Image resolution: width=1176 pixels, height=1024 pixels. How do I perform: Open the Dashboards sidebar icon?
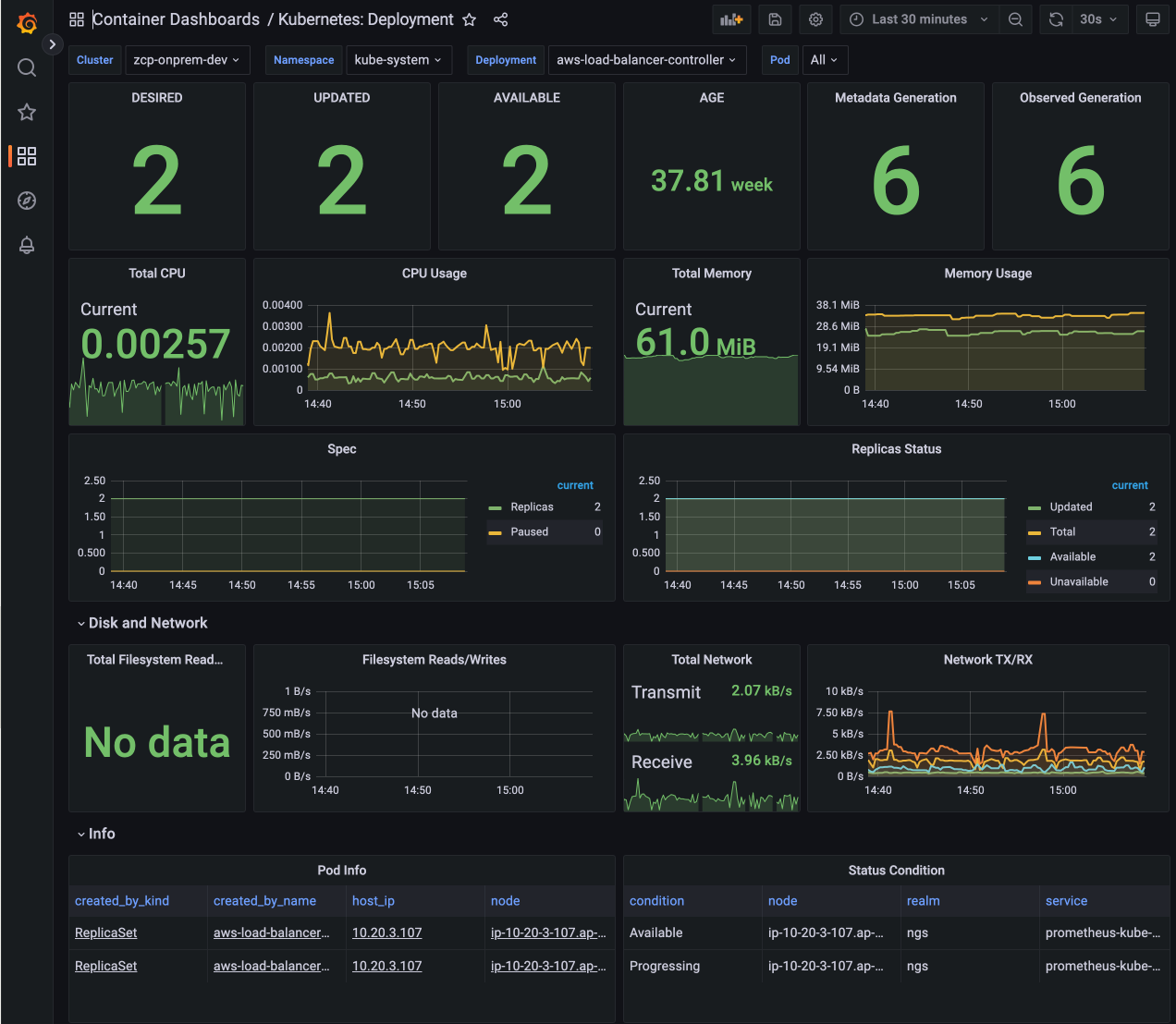27,156
